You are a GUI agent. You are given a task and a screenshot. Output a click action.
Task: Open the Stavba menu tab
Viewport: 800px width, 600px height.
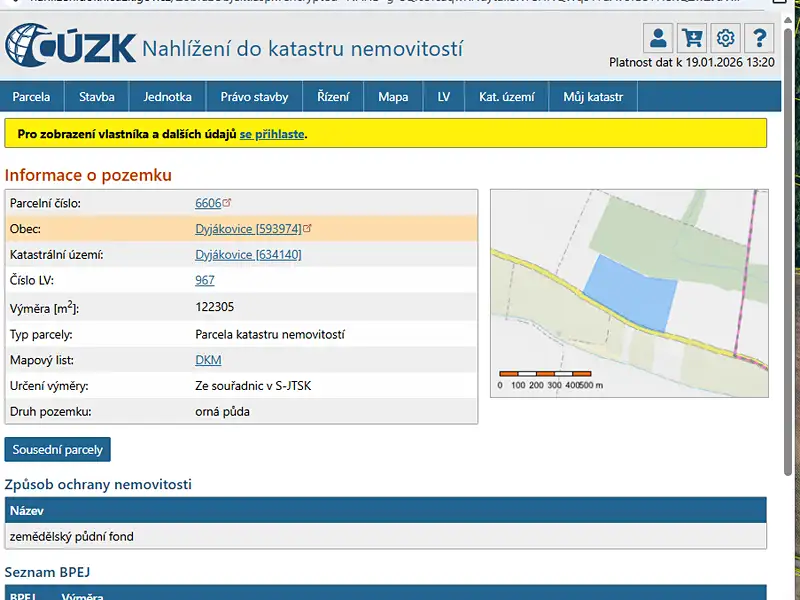click(96, 96)
